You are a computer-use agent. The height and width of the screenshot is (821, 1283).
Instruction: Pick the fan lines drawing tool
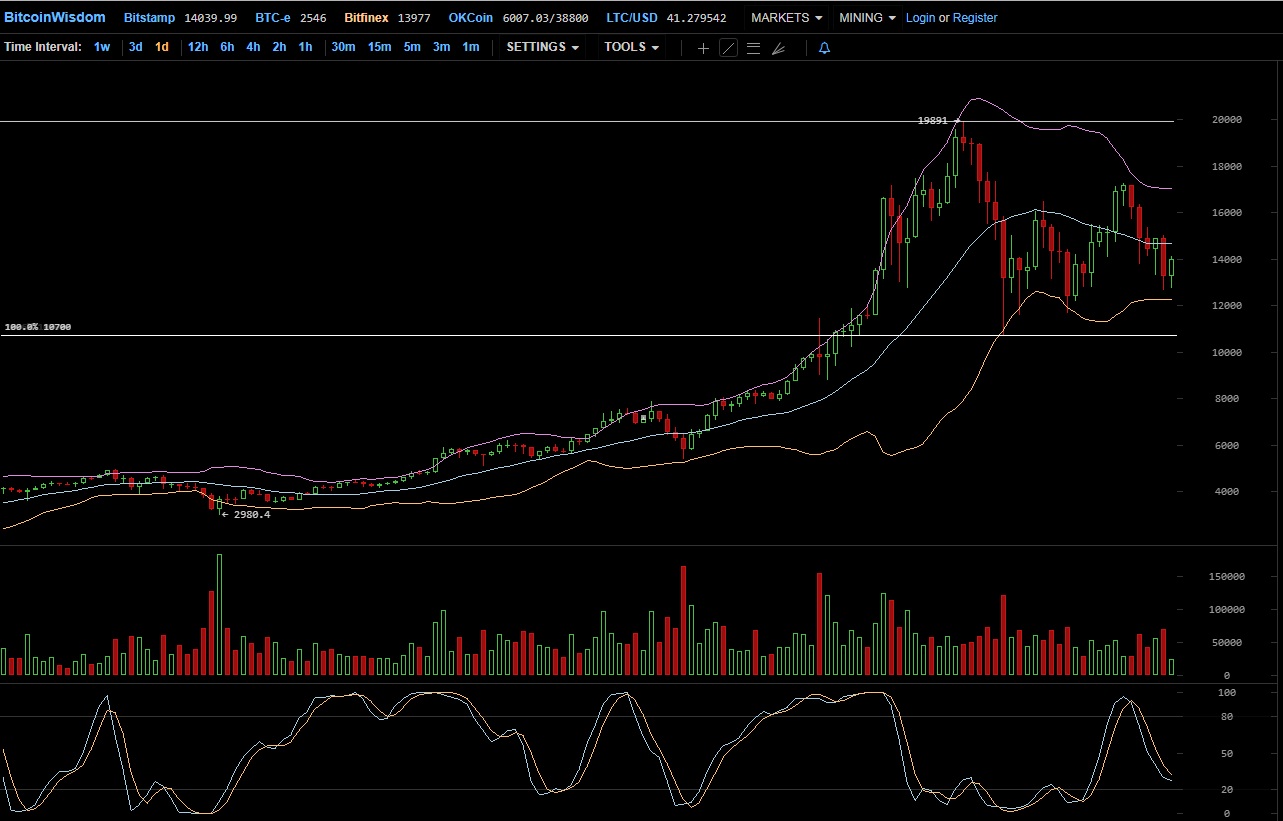[x=779, y=48]
